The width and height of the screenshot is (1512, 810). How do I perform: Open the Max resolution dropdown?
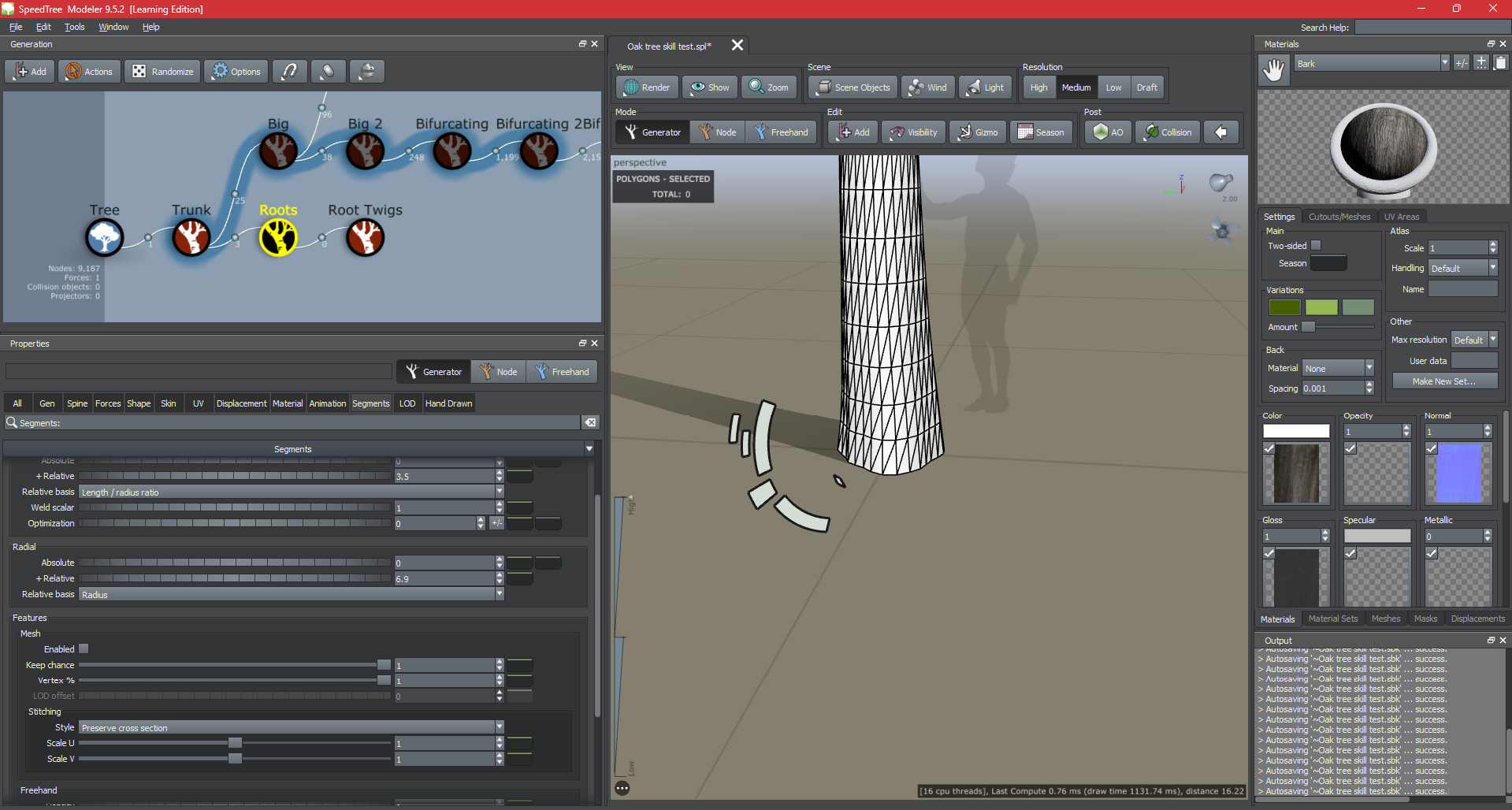pos(1474,340)
